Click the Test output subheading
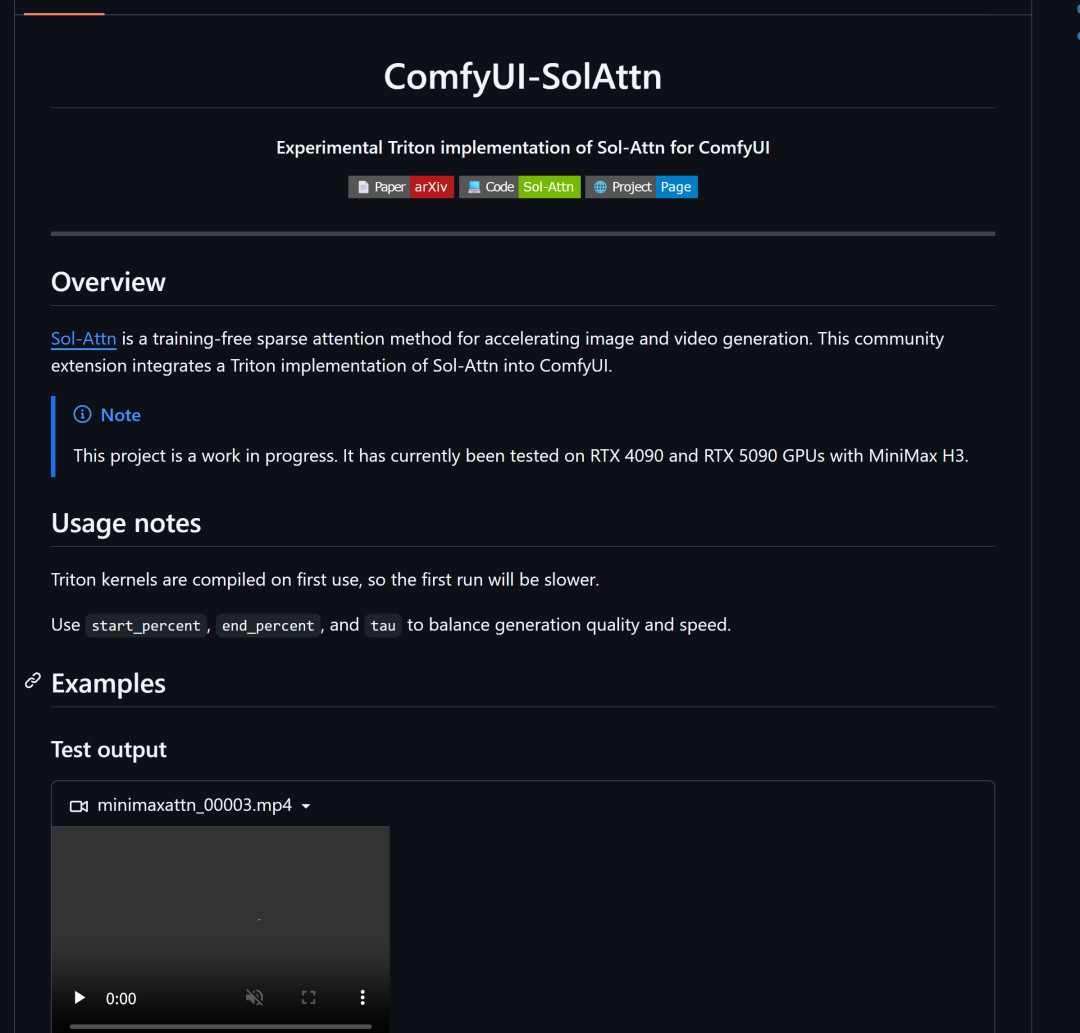 109,749
